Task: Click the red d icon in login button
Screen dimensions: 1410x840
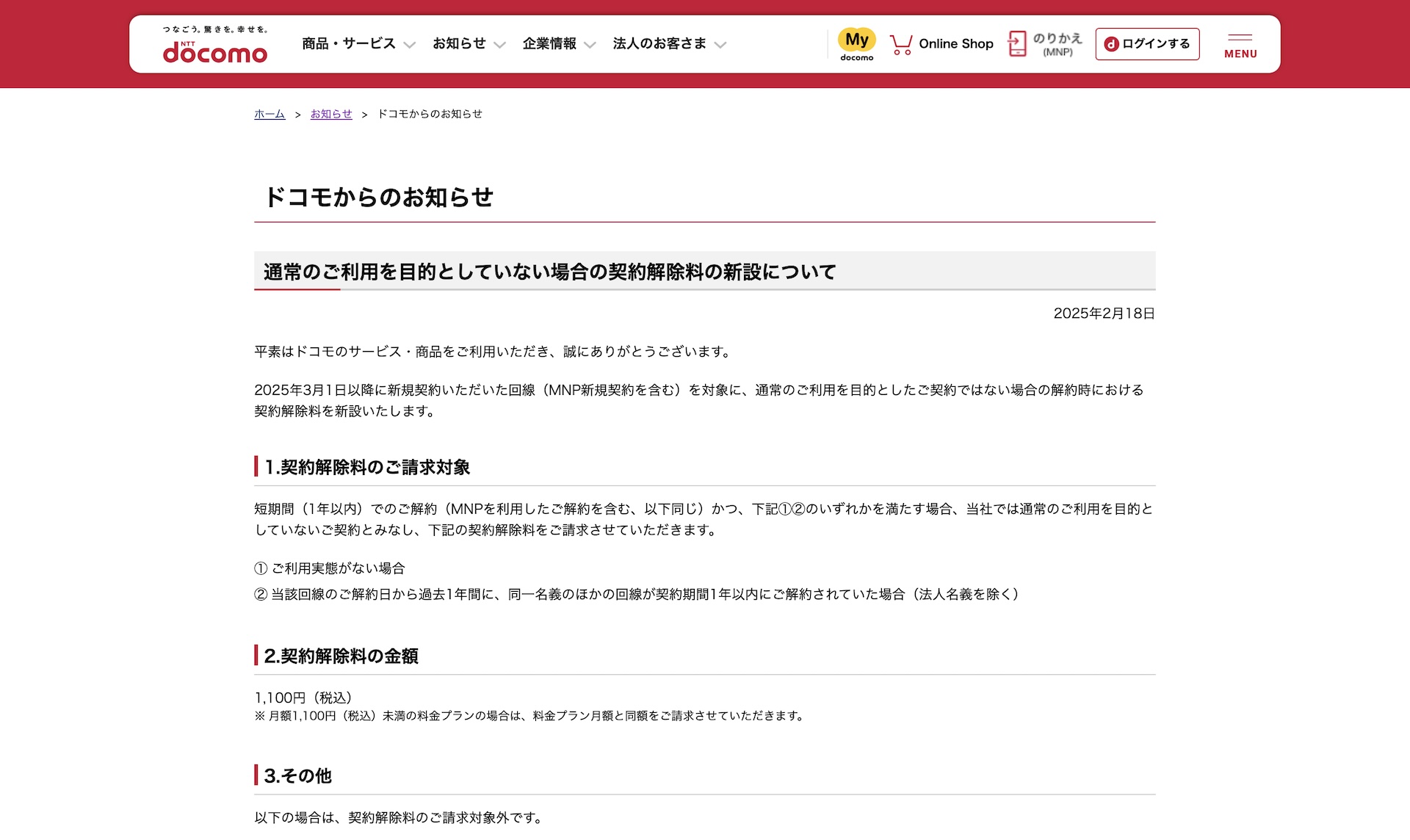Action: [x=1111, y=44]
